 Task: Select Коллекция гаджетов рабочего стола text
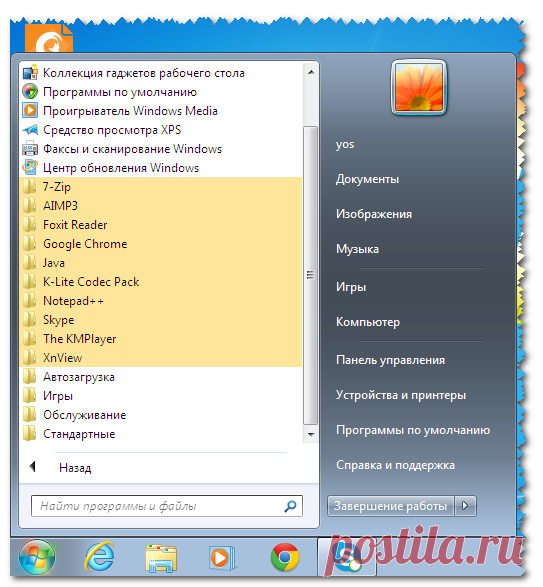144,73
